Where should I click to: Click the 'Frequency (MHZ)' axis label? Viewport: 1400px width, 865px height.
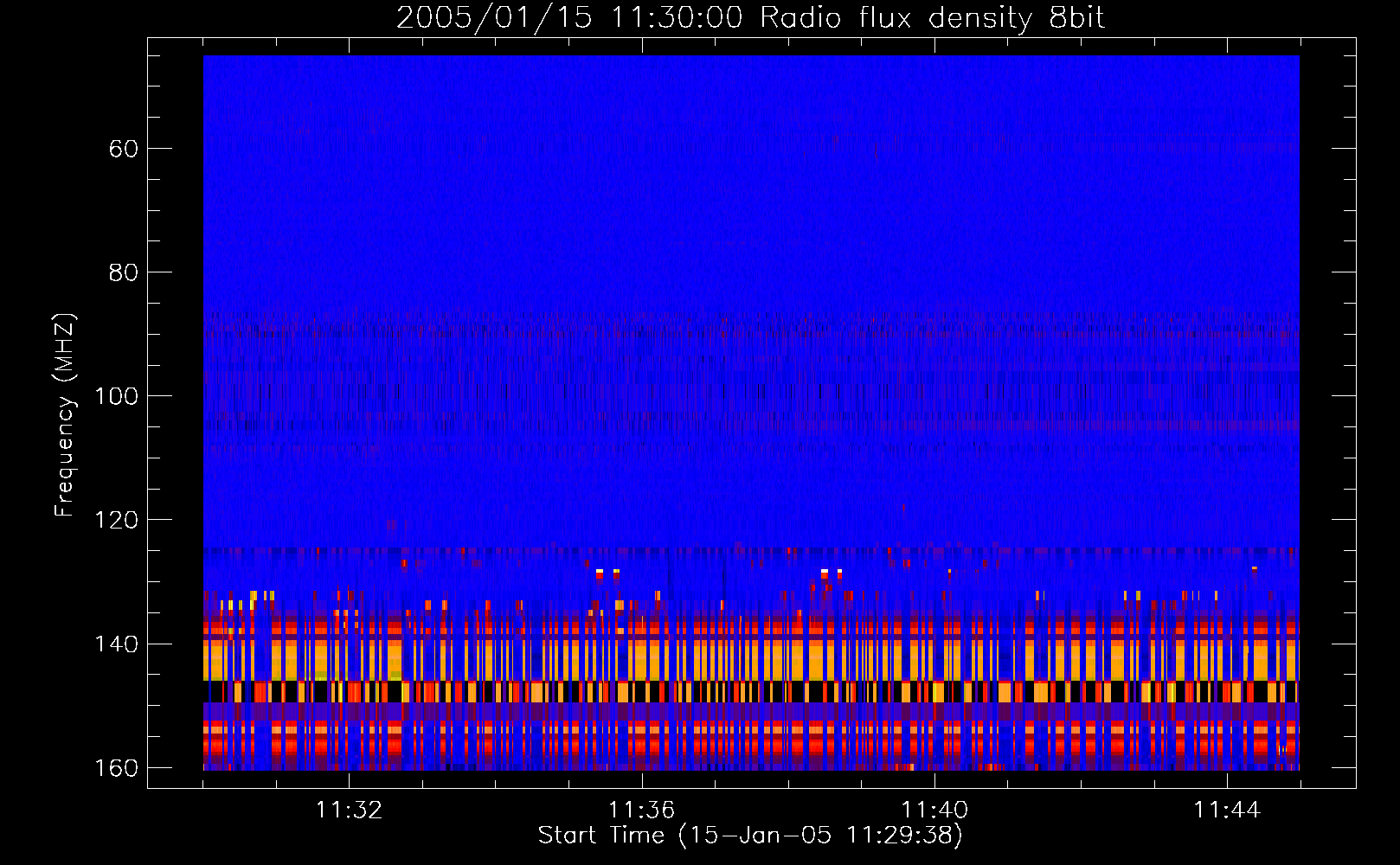(65, 414)
